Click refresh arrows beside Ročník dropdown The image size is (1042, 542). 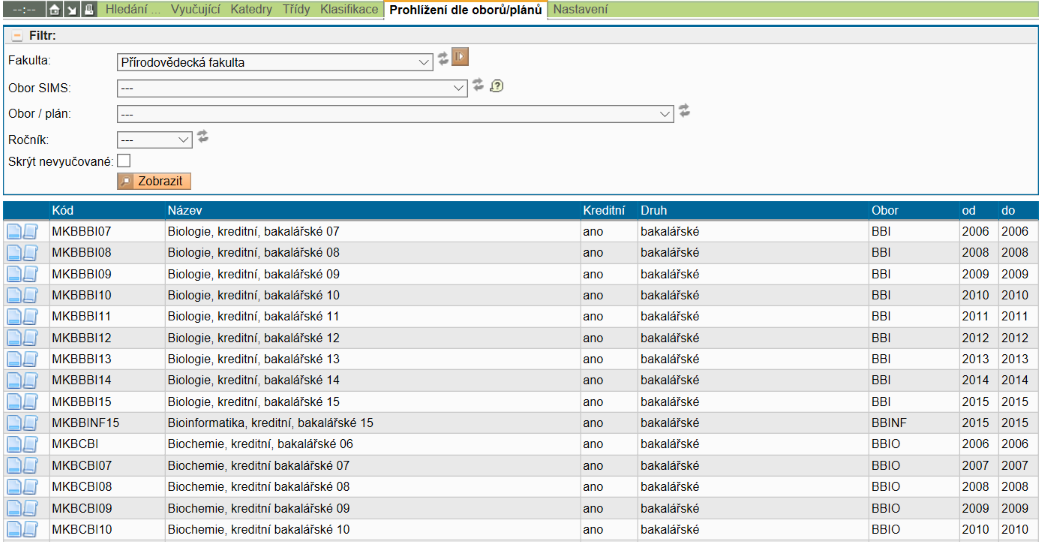point(202,137)
